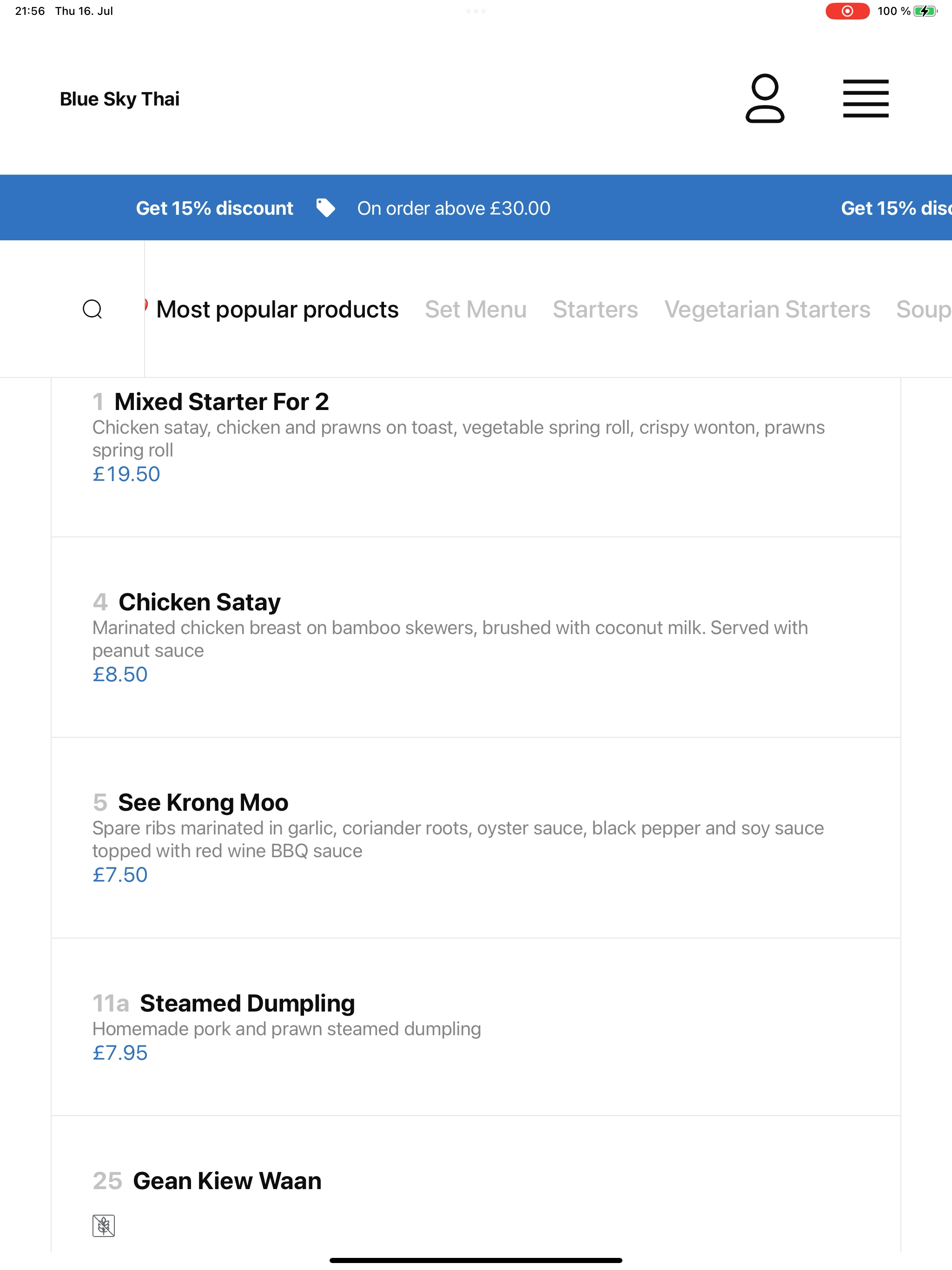Open Mixed Starter For 2 item
952x1270 pixels.
[476, 457]
